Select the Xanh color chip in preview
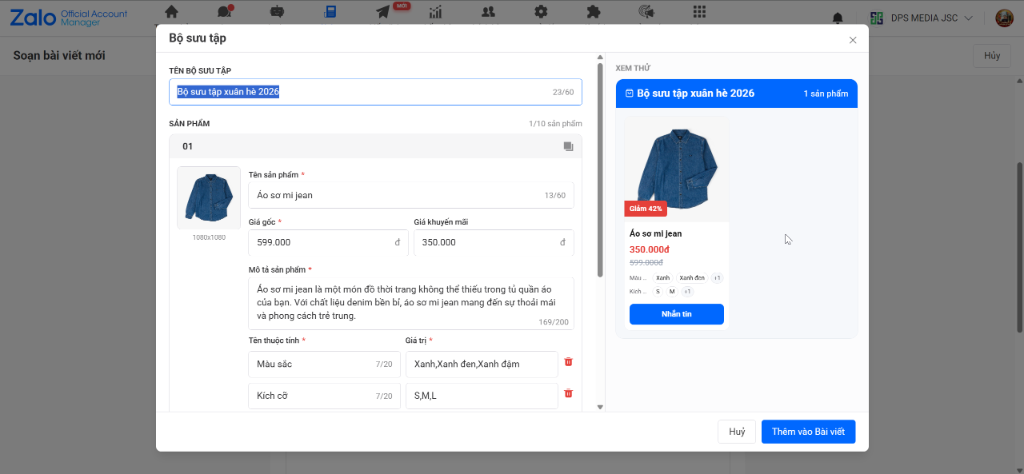 [662, 278]
